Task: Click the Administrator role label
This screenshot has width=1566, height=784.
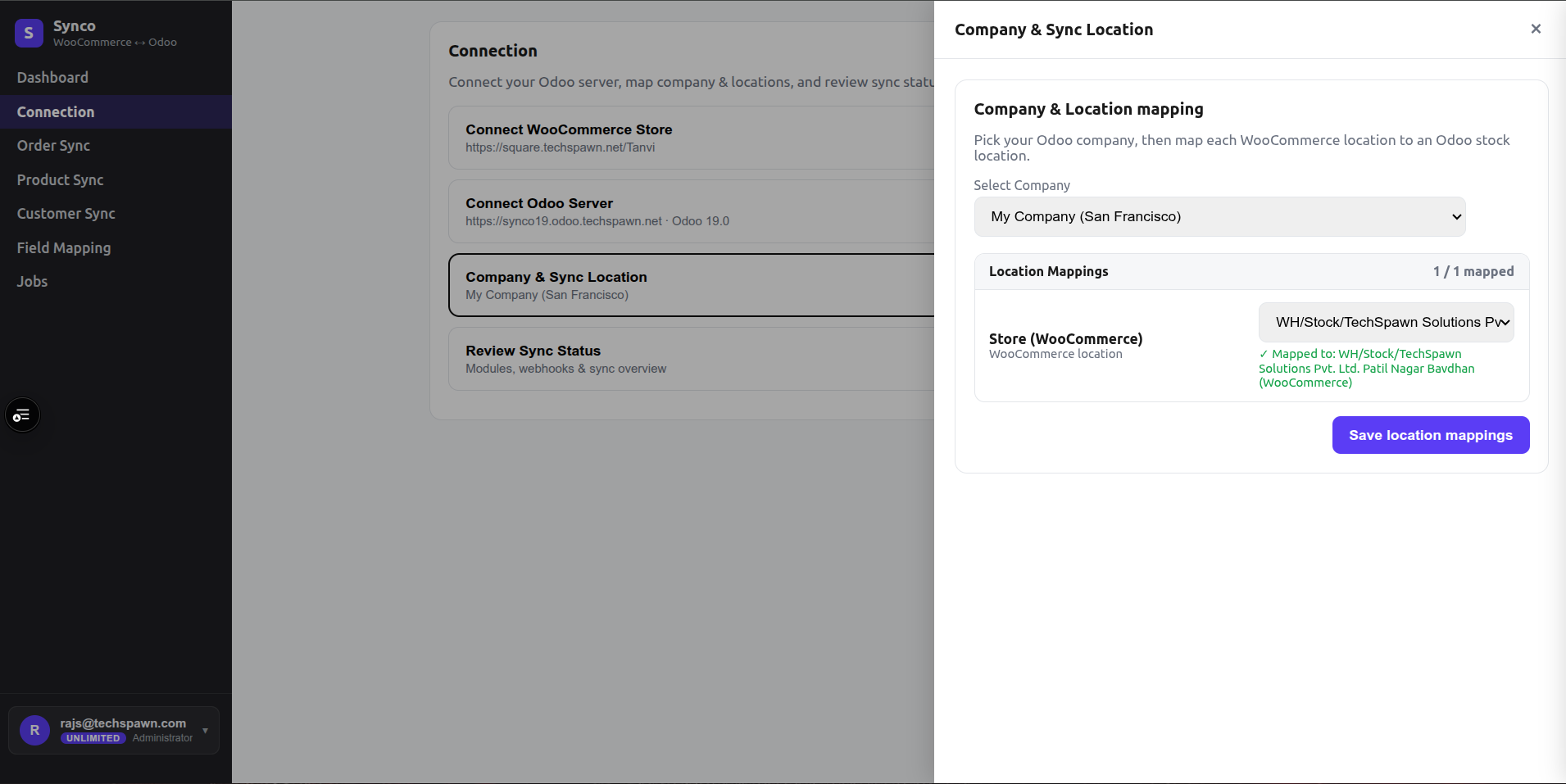Action: 163,738
